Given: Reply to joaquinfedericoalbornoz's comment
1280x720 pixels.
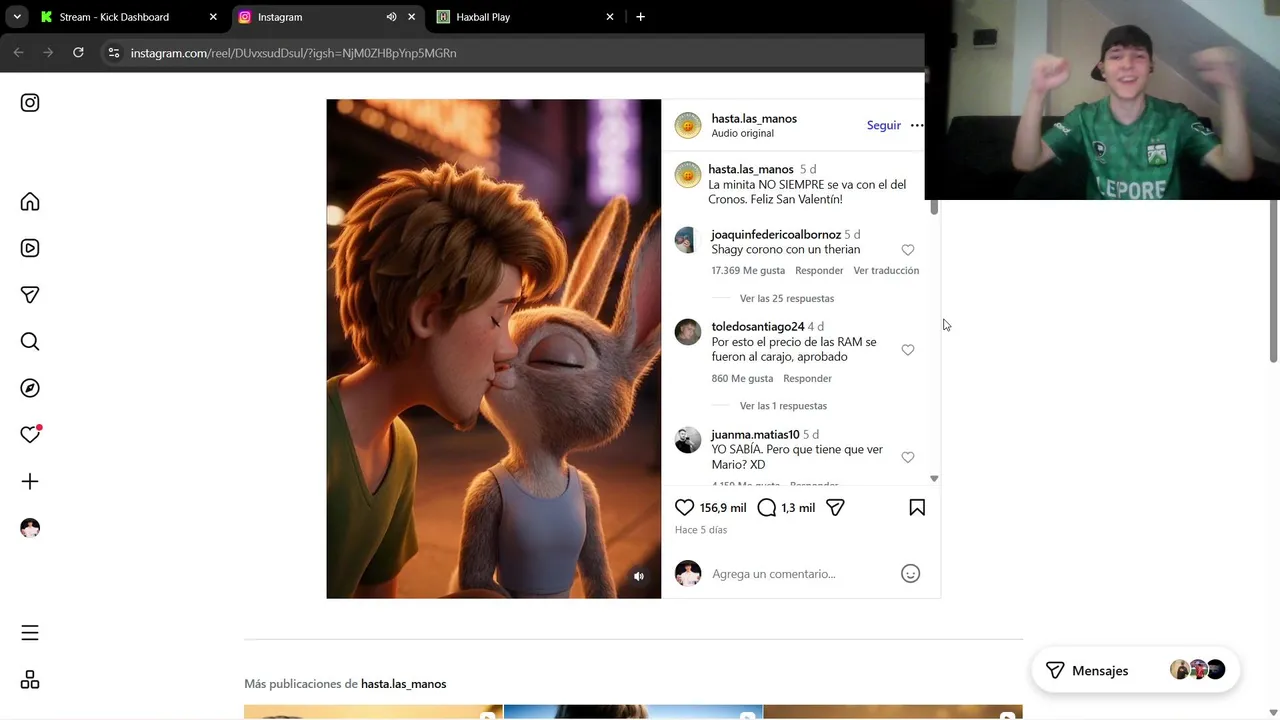Looking at the screenshot, I should tap(819, 271).
